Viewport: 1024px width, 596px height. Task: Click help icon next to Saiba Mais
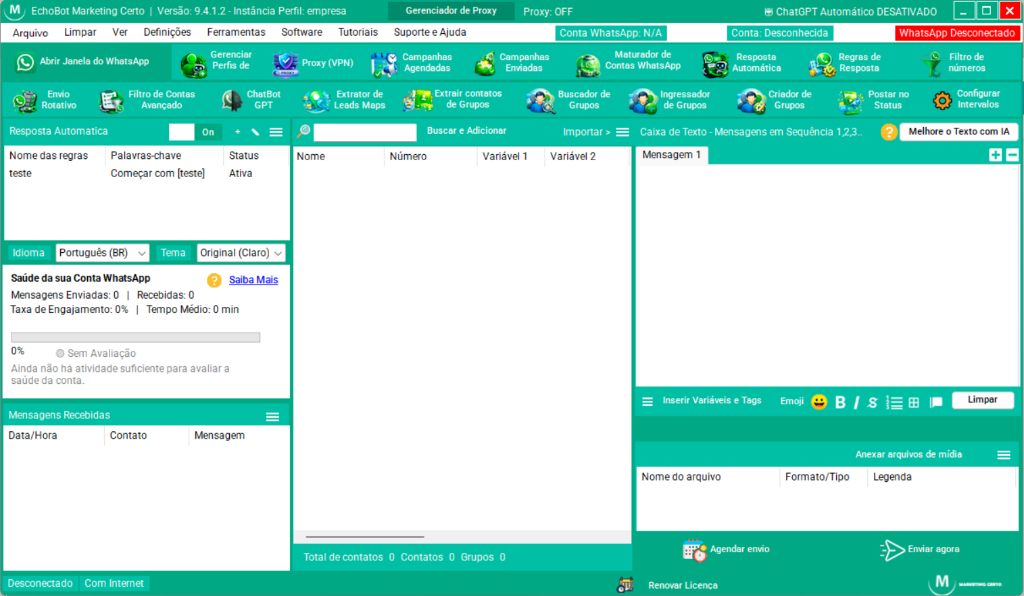pos(214,280)
